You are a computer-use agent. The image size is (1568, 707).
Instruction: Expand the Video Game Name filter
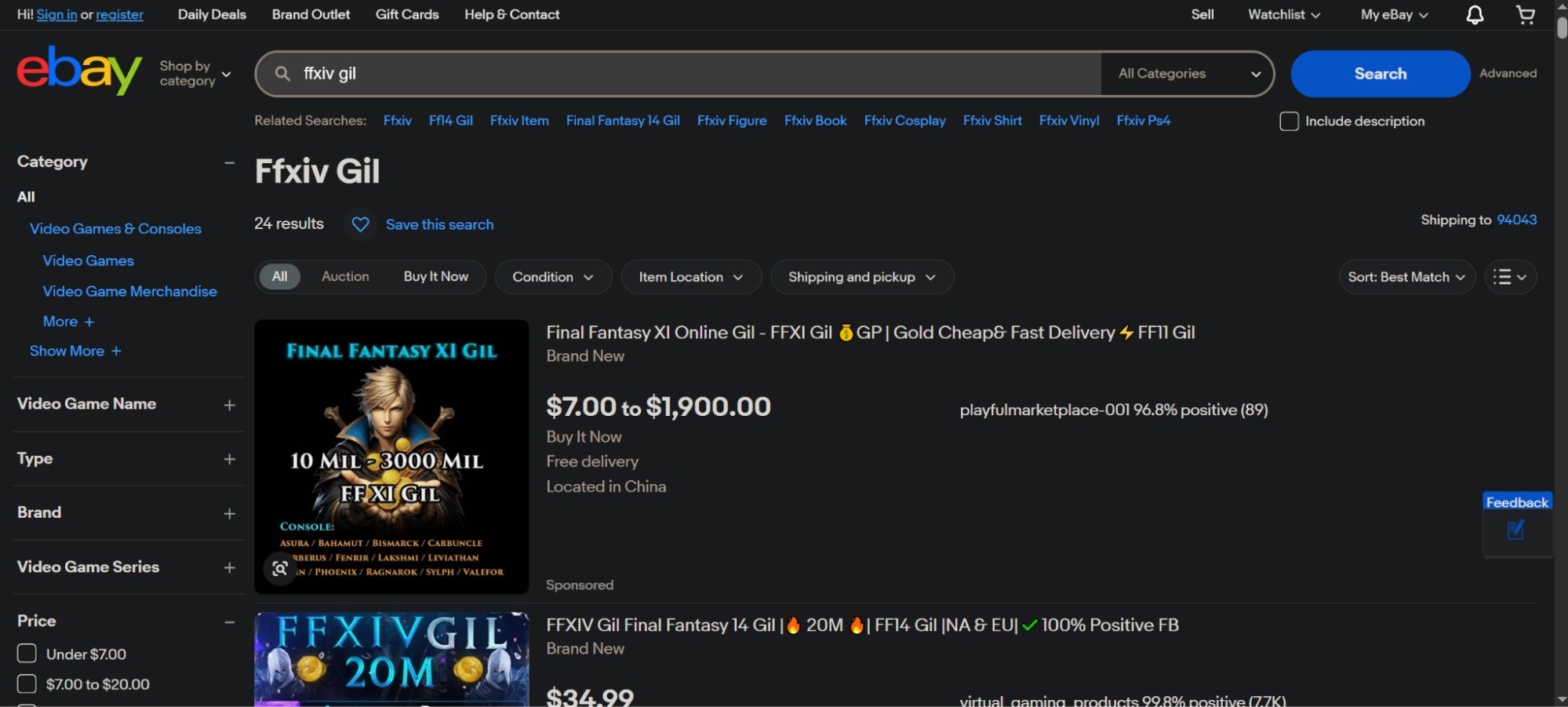[229, 405]
